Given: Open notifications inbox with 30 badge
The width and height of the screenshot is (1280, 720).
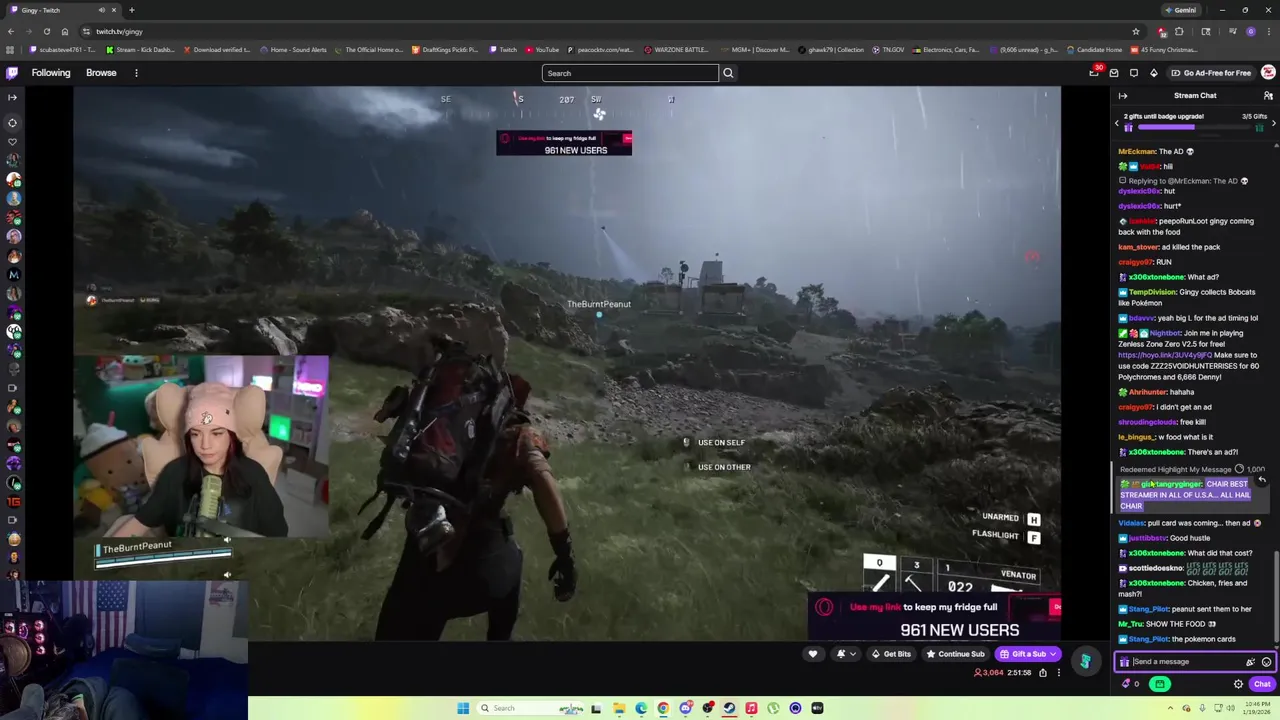Looking at the screenshot, I should tap(1094, 73).
